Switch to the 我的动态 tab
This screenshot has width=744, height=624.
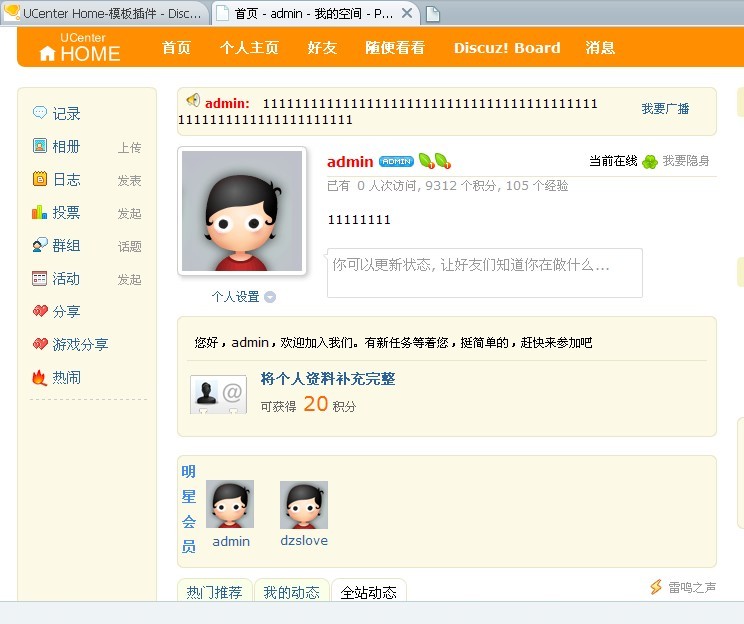click(291, 592)
